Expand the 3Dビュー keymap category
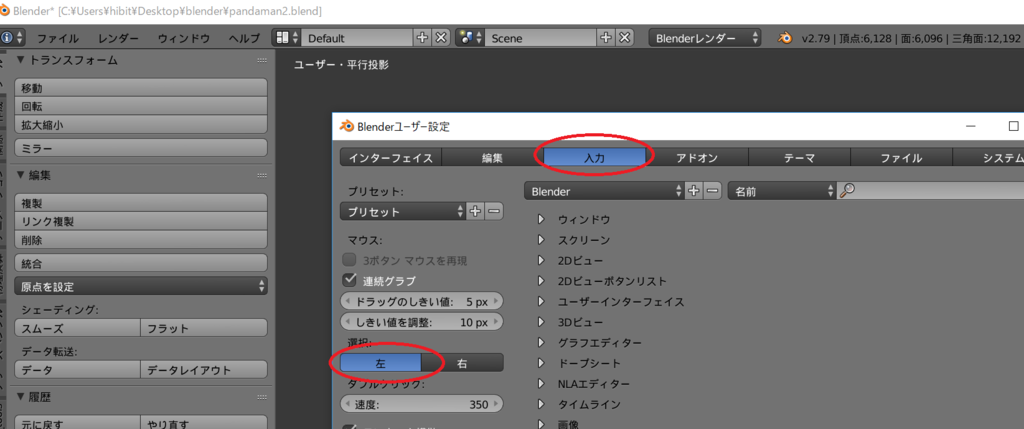Viewport: 1024px width, 429px height. [x=541, y=322]
